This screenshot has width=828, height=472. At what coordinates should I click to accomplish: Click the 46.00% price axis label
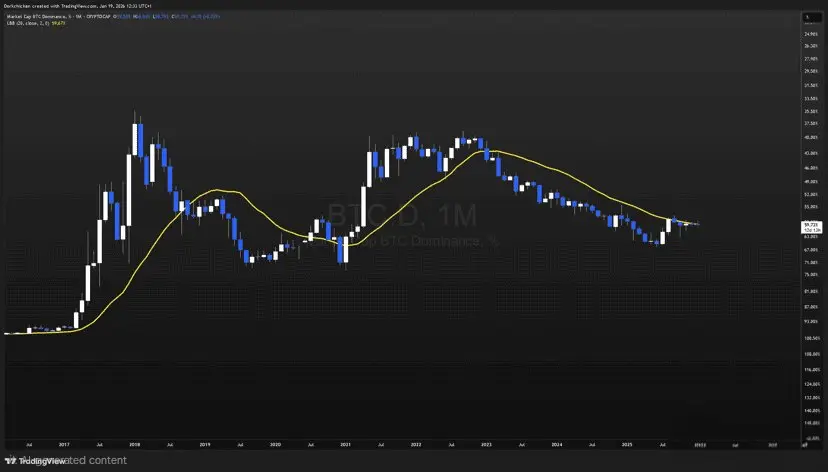[811, 168]
